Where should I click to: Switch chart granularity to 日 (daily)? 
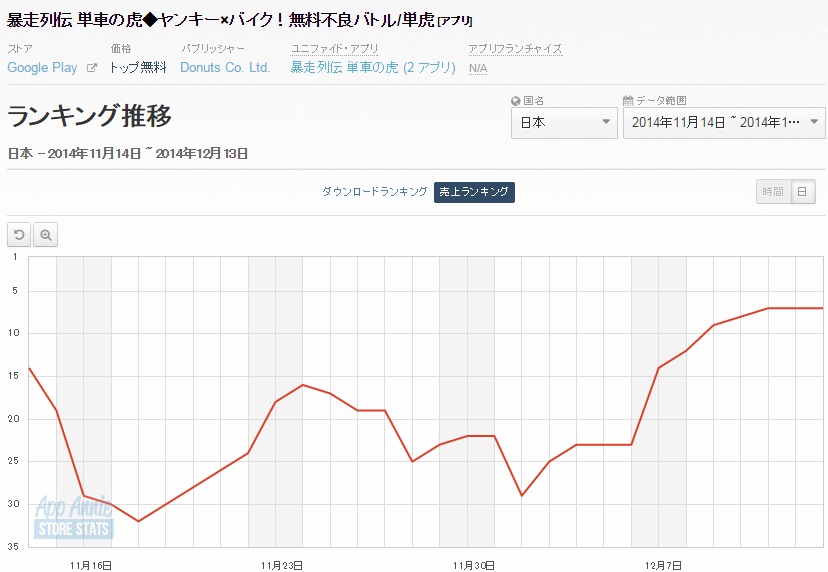pos(803,192)
